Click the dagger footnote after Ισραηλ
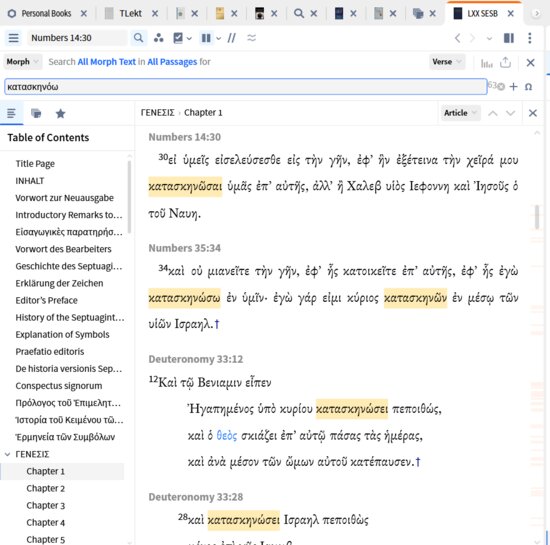This screenshot has width=550, height=545. [217, 324]
